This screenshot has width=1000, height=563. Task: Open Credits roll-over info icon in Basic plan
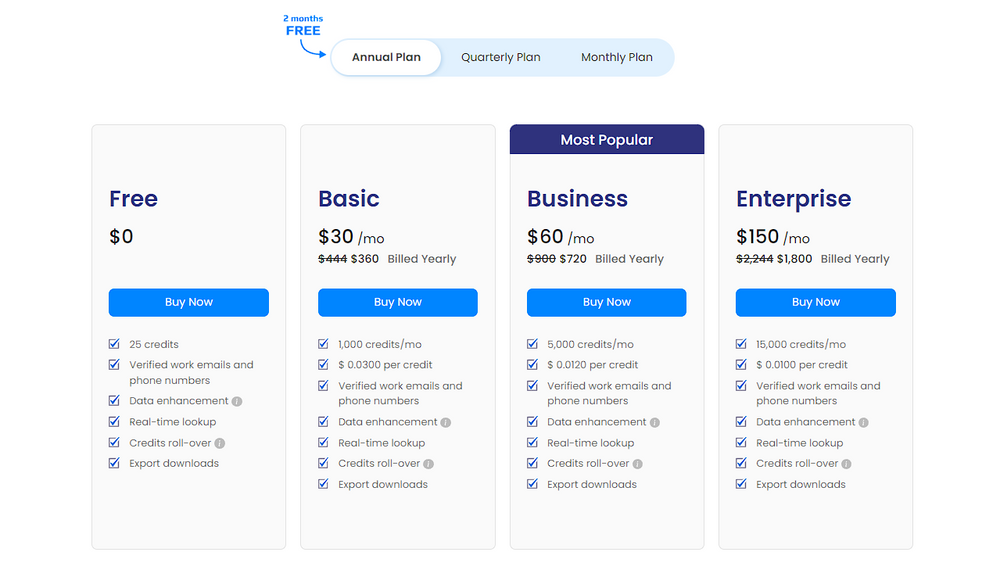point(429,464)
